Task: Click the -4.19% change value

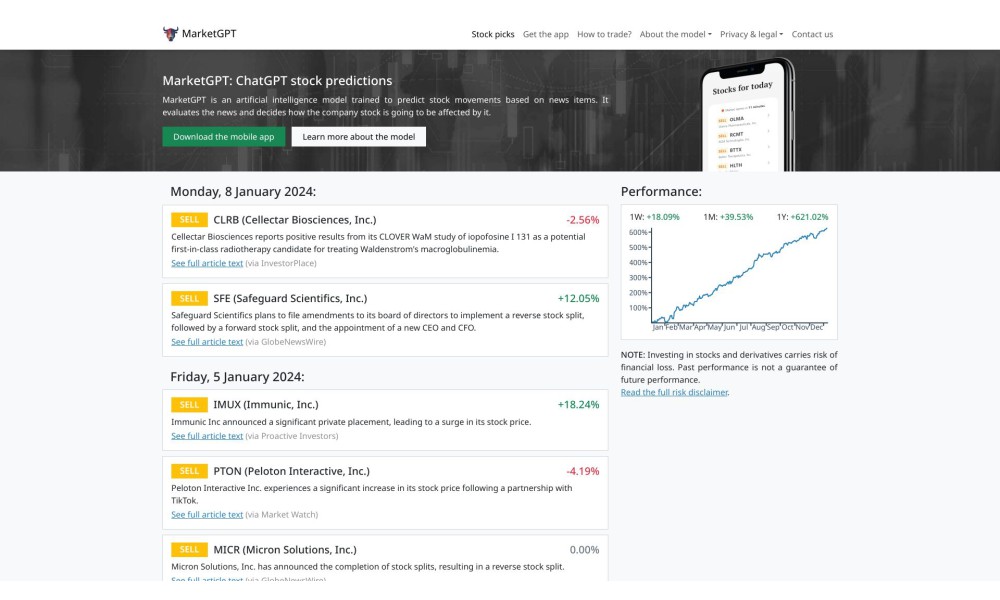Action: pos(582,471)
